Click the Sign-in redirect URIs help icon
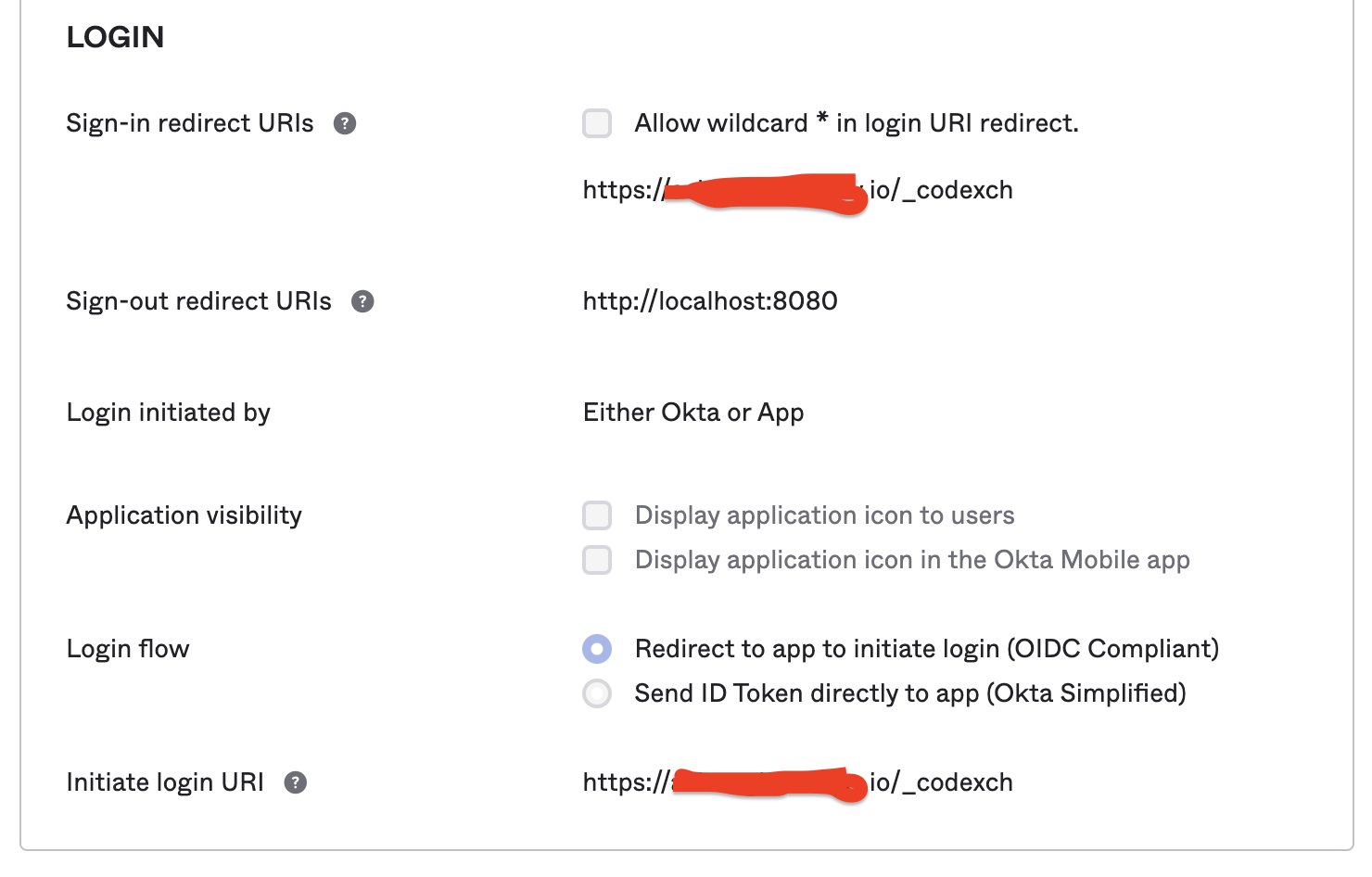 pos(344,122)
